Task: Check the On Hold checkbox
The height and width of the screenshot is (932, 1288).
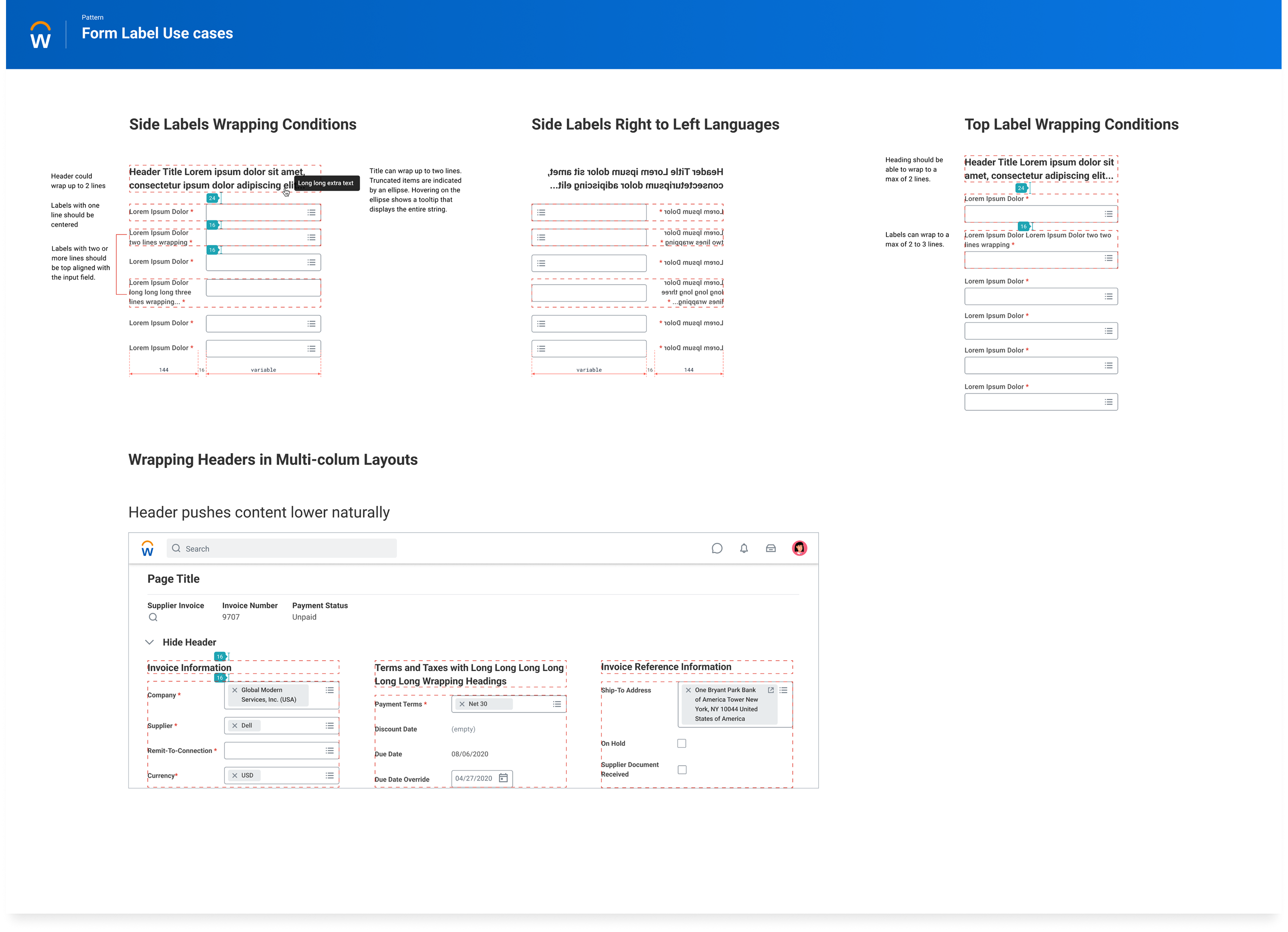Action: pos(682,743)
